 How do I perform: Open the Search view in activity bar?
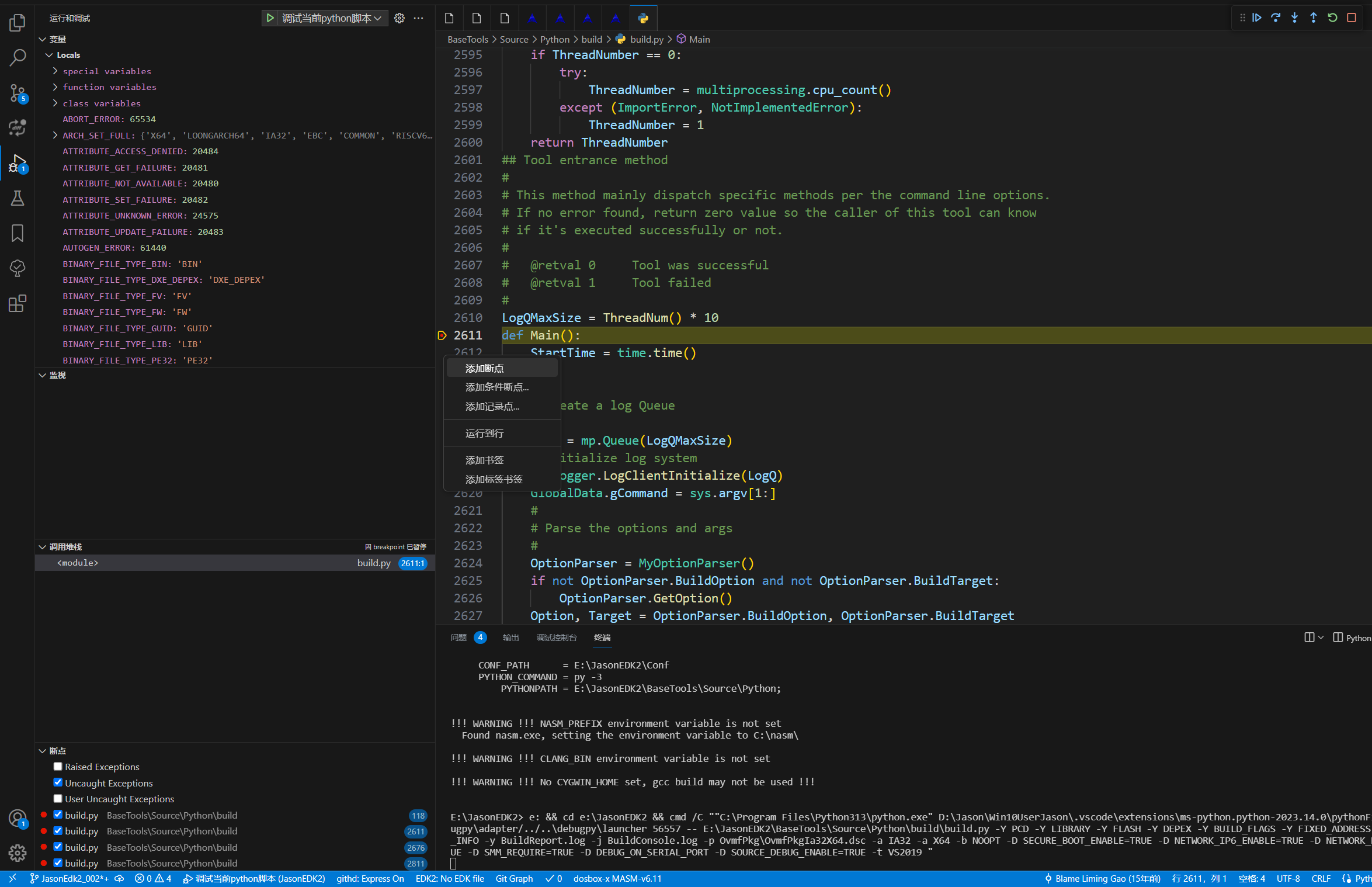tap(18, 57)
